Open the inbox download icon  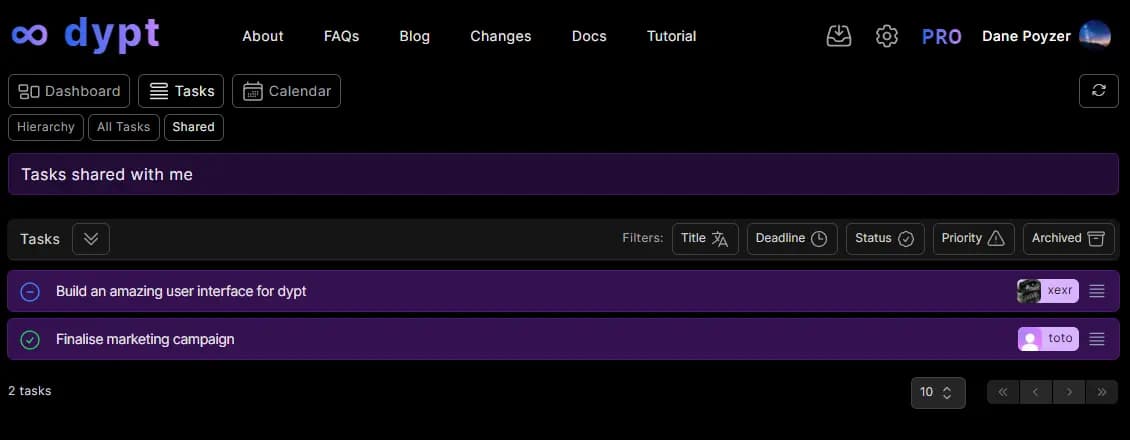pyautogui.click(x=839, y=36)
